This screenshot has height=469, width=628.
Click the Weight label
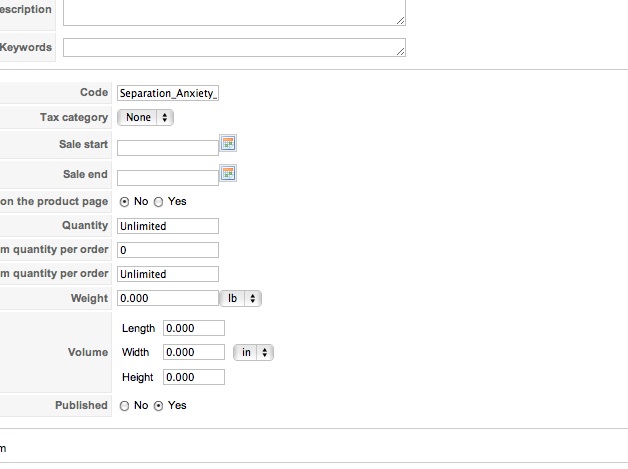pyautogui.click(x=89, y=298)
